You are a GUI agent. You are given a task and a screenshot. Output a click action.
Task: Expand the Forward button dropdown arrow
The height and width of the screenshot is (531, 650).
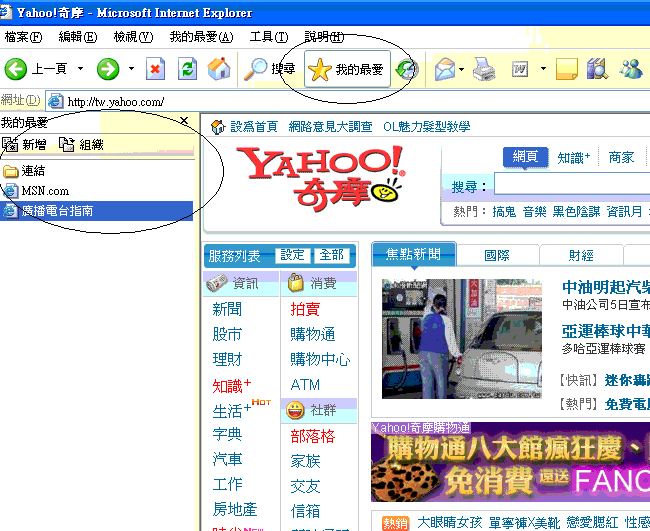pos(131,69)
